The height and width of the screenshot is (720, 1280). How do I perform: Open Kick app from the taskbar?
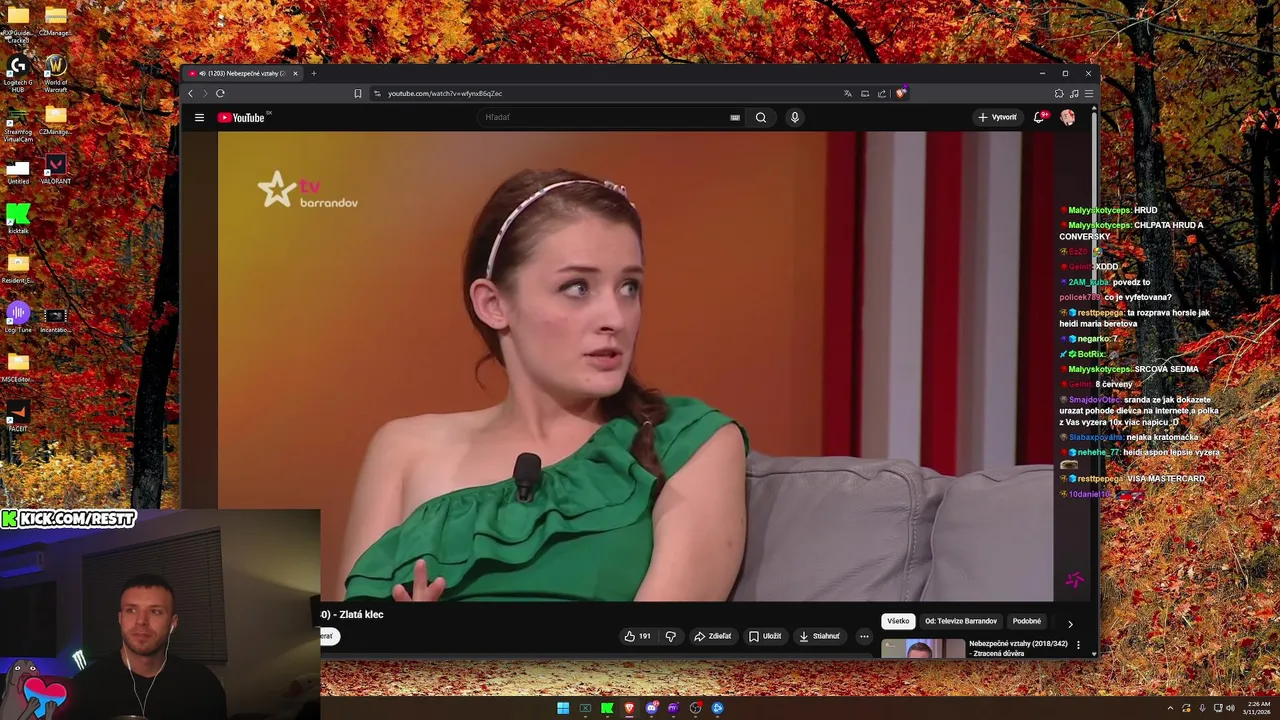tap(607, 708)
